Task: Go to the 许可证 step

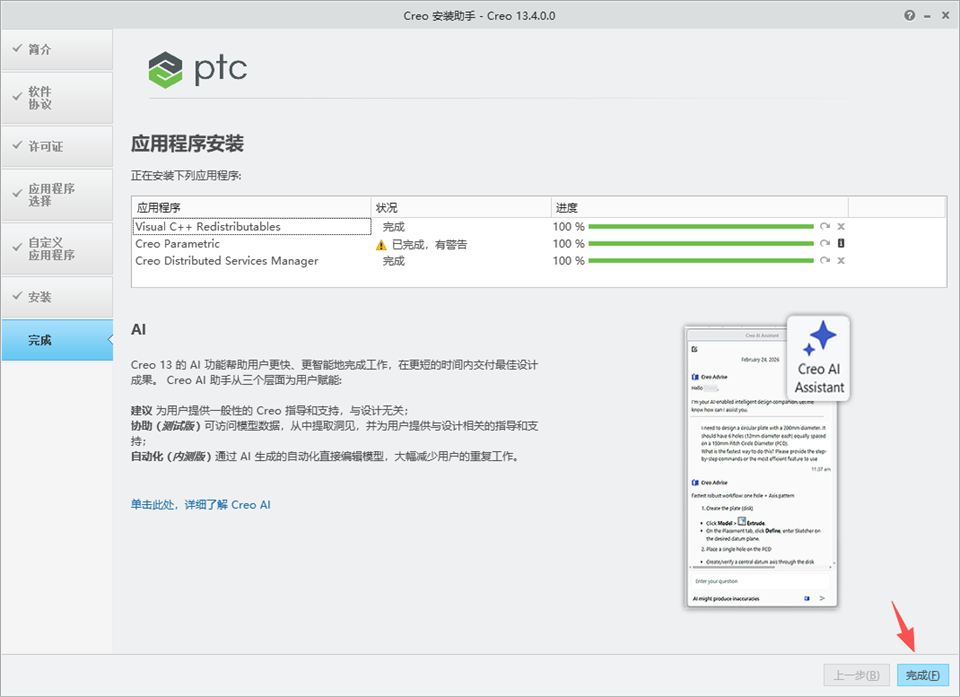Action: pos(57,146)
